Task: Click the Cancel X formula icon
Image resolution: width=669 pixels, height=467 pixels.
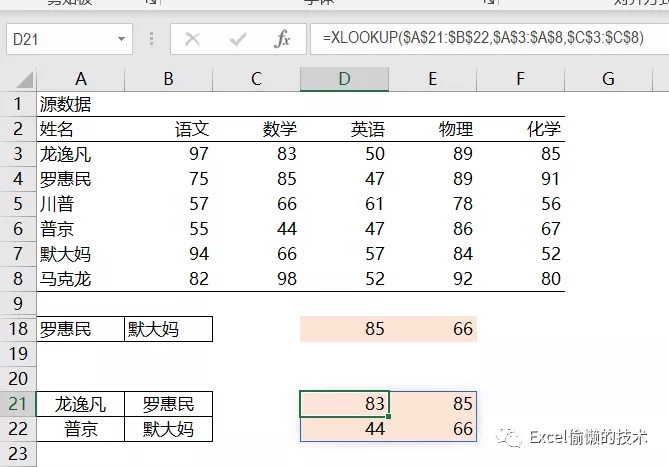Action: pos(192,39)
